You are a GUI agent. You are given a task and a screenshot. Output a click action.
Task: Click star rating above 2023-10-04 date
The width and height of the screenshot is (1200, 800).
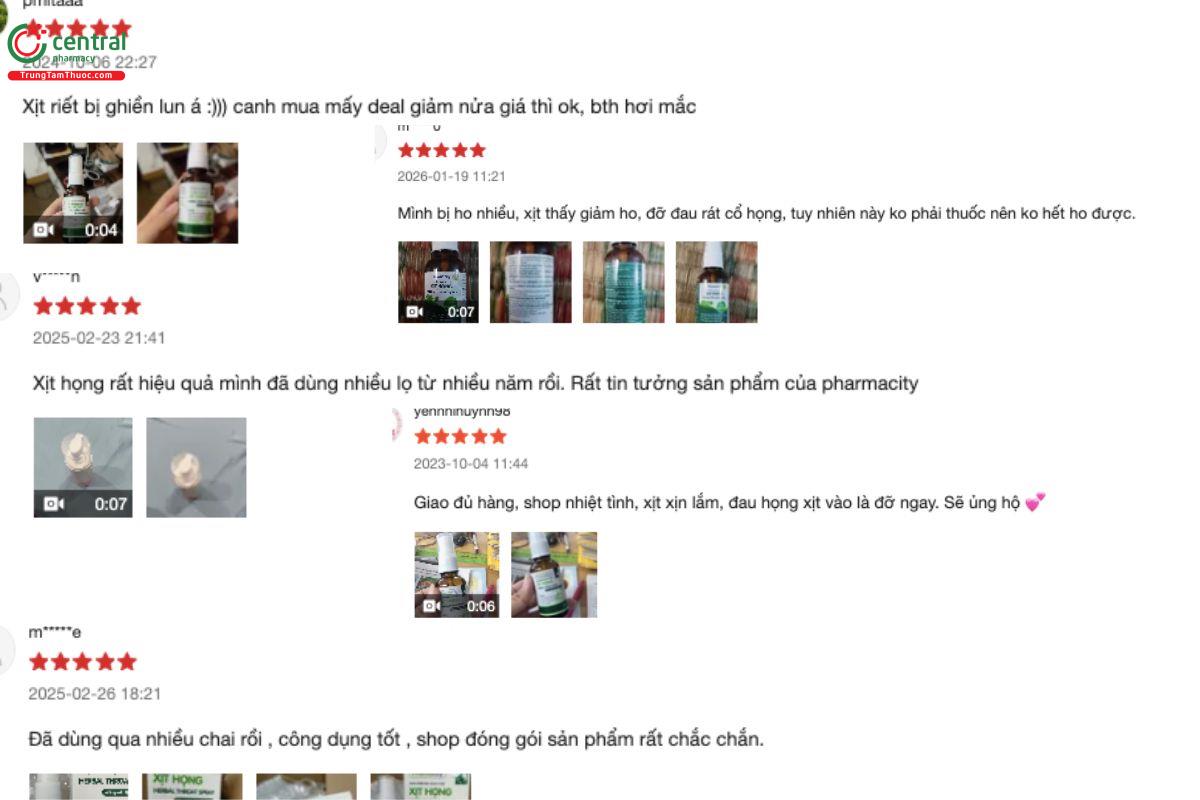pos(461,436)
